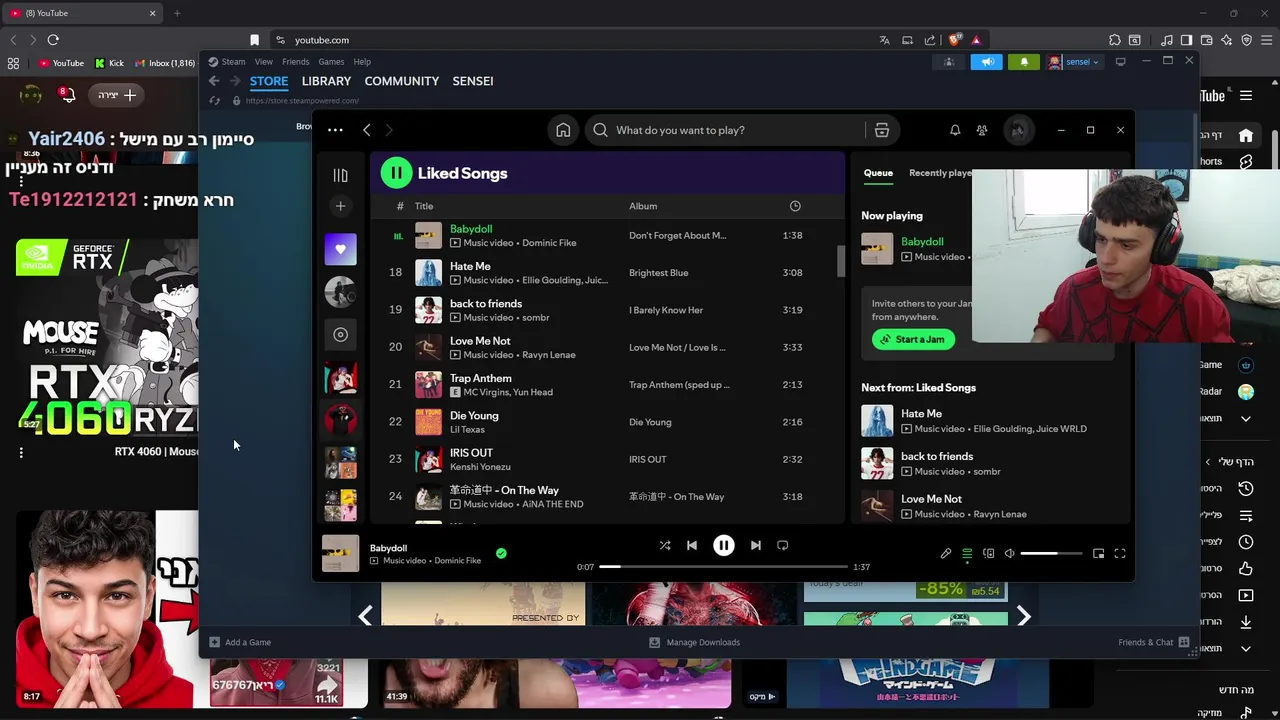Screen dimensions: 1280x720
Task: Enter Steam Big Picture mode icon
Action: click(x=1120, y=62)
